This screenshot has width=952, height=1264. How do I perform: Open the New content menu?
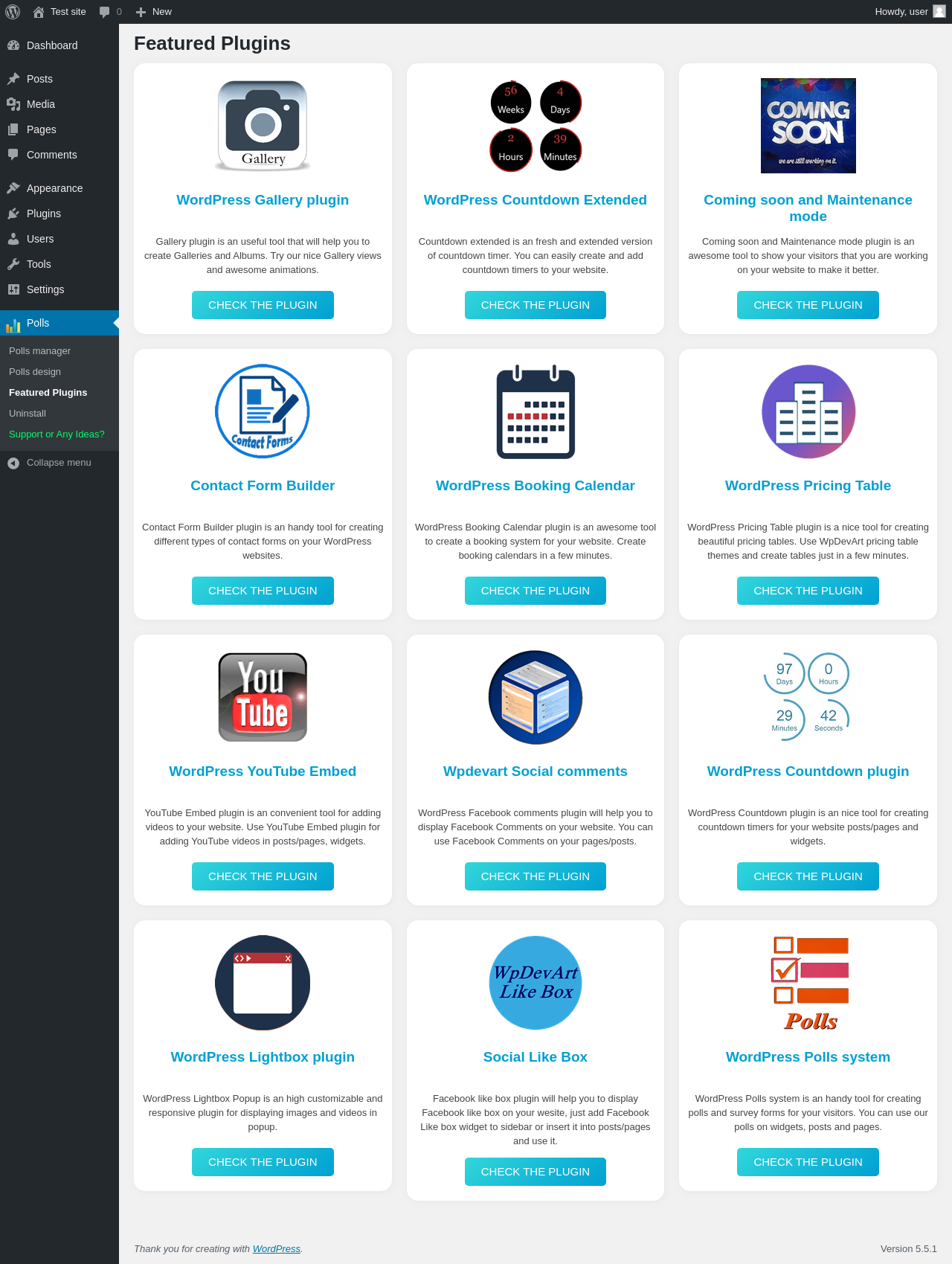tap(154, 12)
